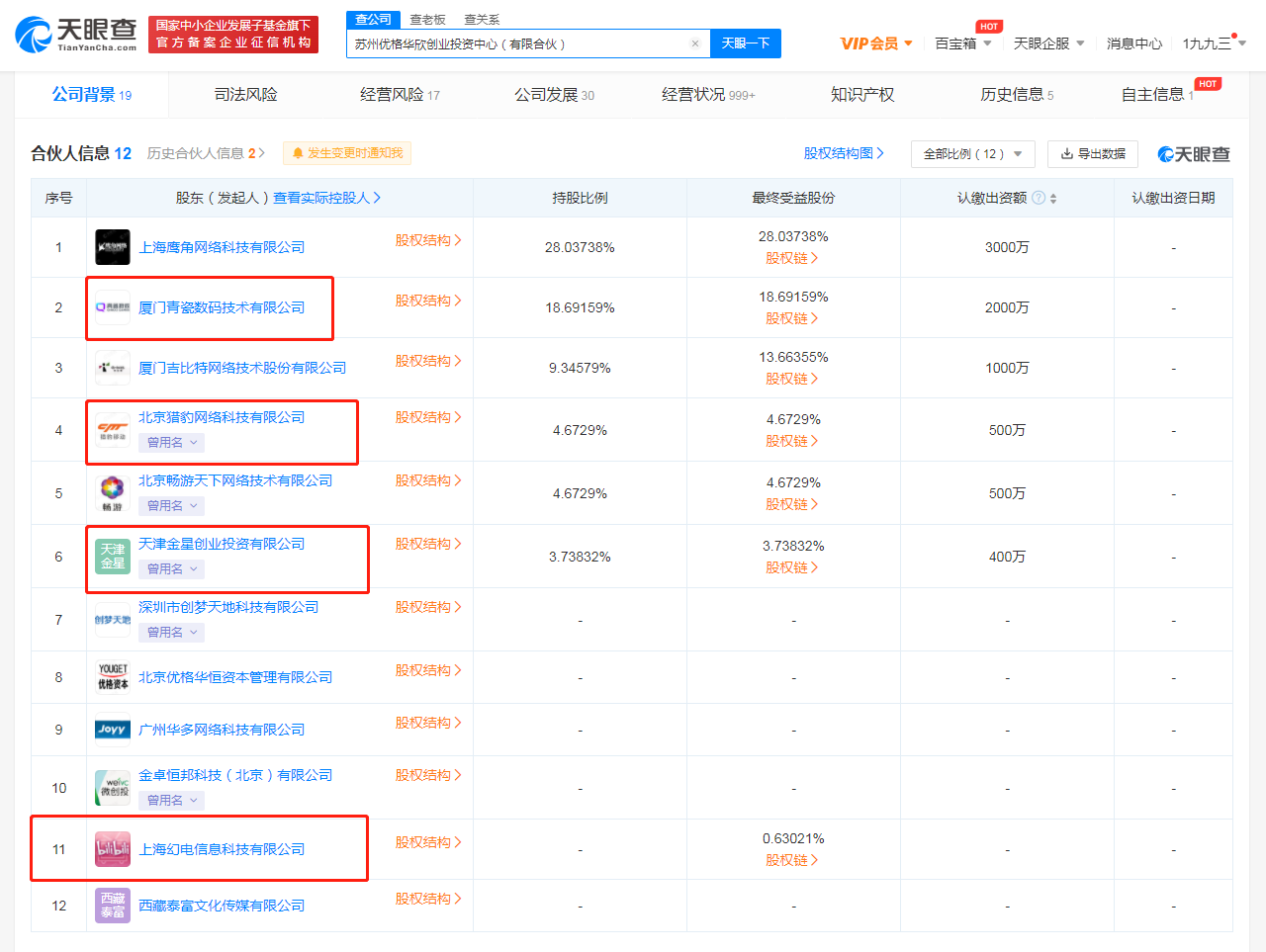Viewport: 1266px width, 952px height.
Task: Open the 1九九三 user account menu
Action: coord(1215,43)
